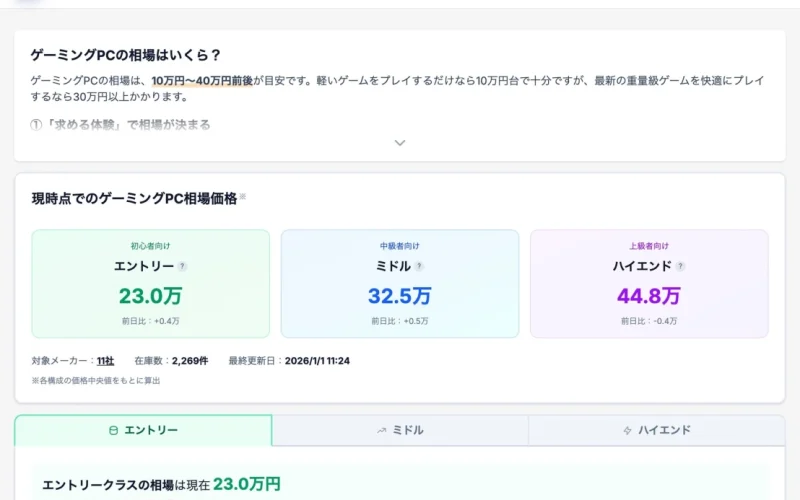Click the help icon next to ハイエンド
Screen dimensions: 800x500
point(680,266)
